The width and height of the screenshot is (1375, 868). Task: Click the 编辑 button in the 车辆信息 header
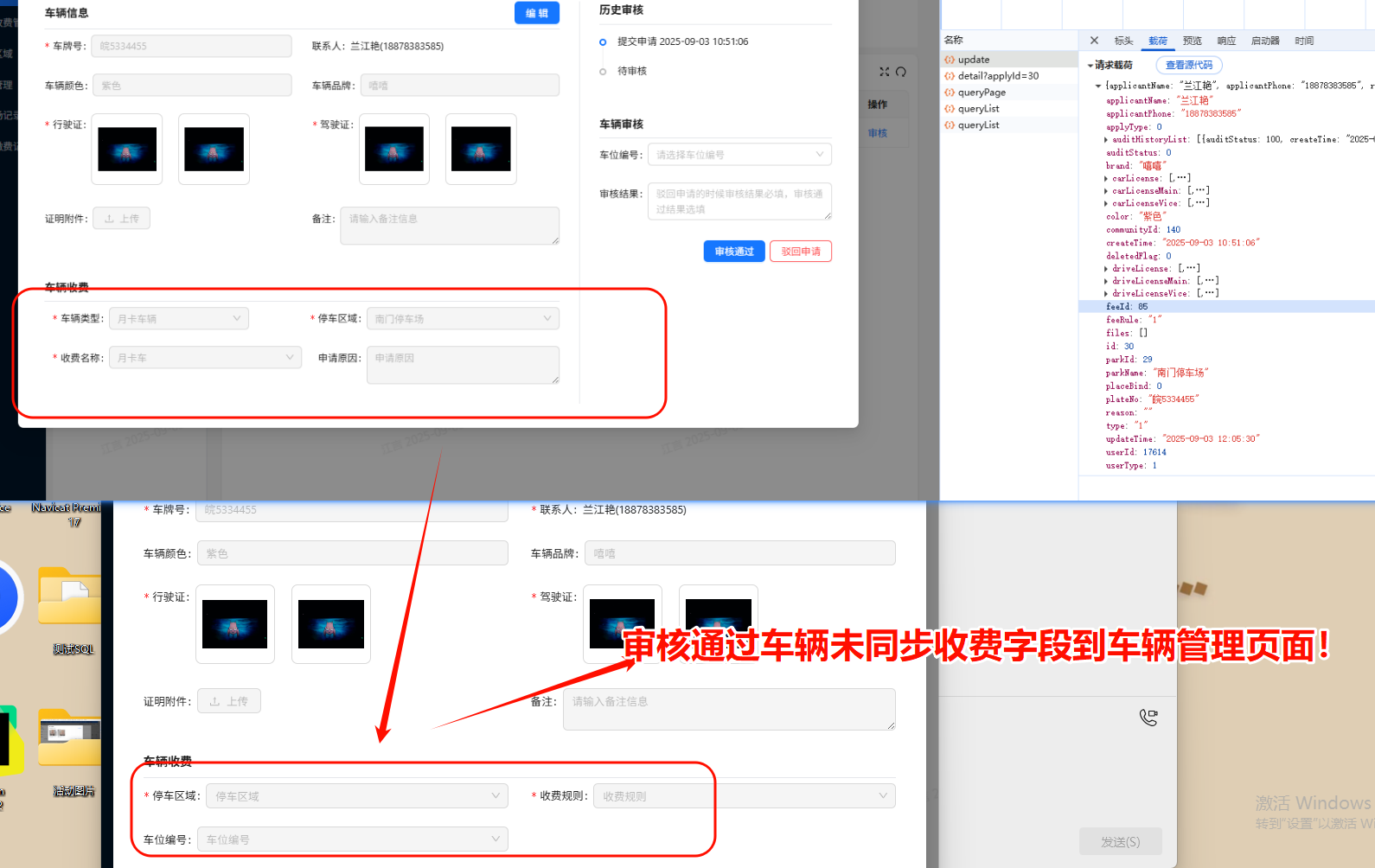point(537,13)
